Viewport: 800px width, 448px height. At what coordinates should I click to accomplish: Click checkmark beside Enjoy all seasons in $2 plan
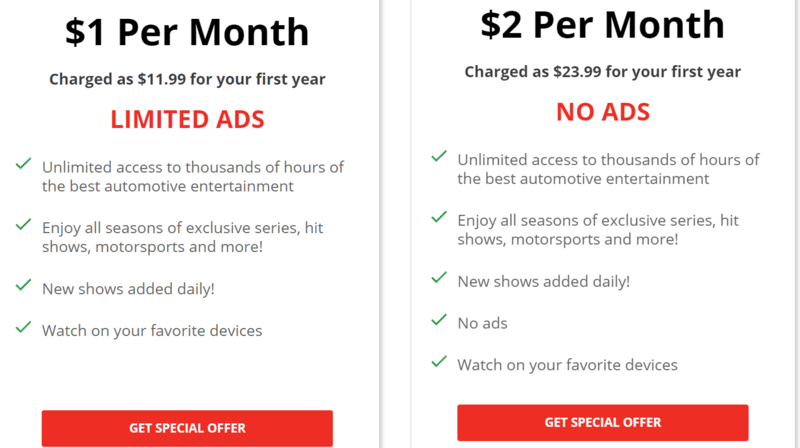[439, 217]
